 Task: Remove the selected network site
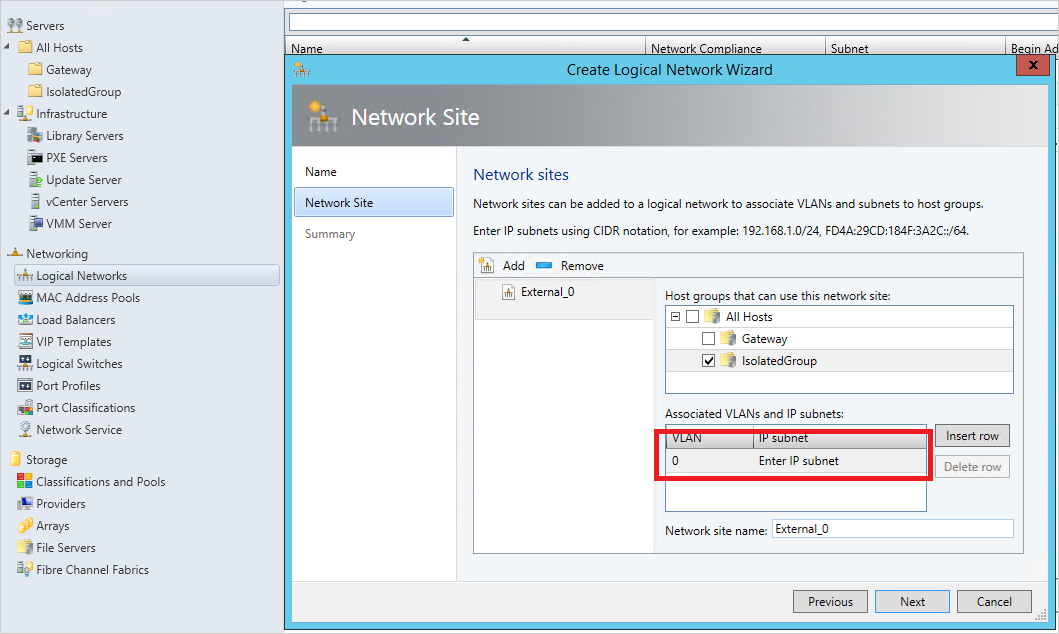(570, 265)
